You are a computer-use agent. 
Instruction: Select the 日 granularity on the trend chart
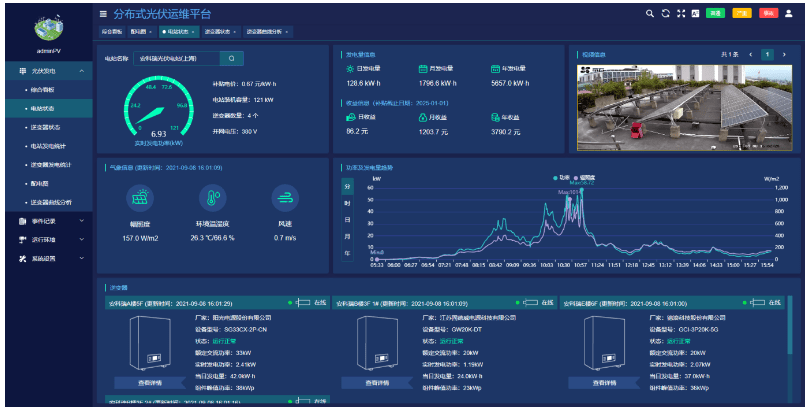pyautogui.click(x=347, y=220)
